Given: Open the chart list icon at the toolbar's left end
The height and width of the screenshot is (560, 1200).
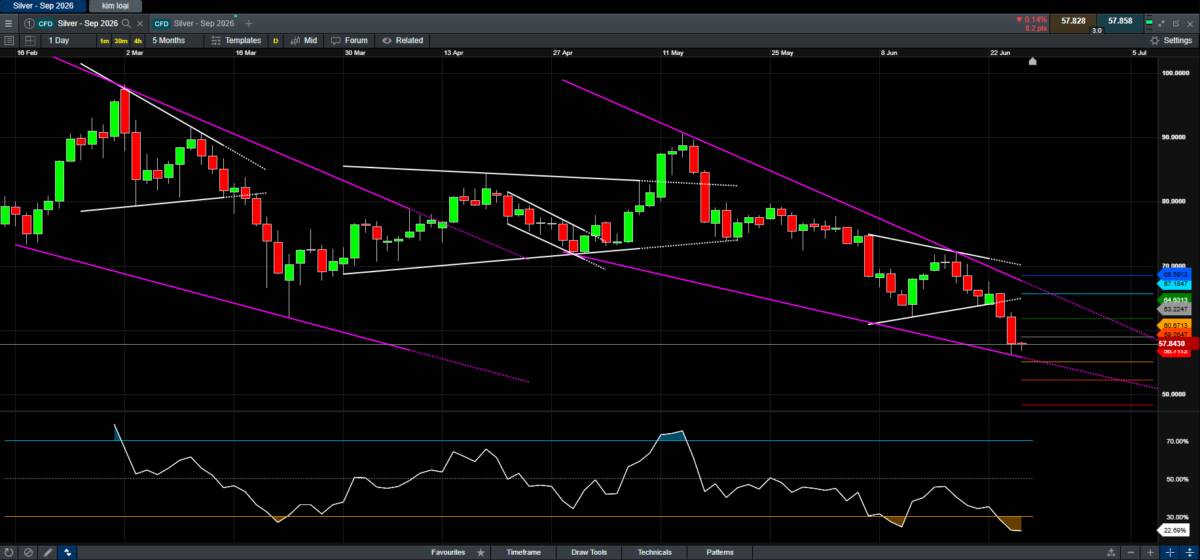Looking at the screenshot, I should click(9, 40).
